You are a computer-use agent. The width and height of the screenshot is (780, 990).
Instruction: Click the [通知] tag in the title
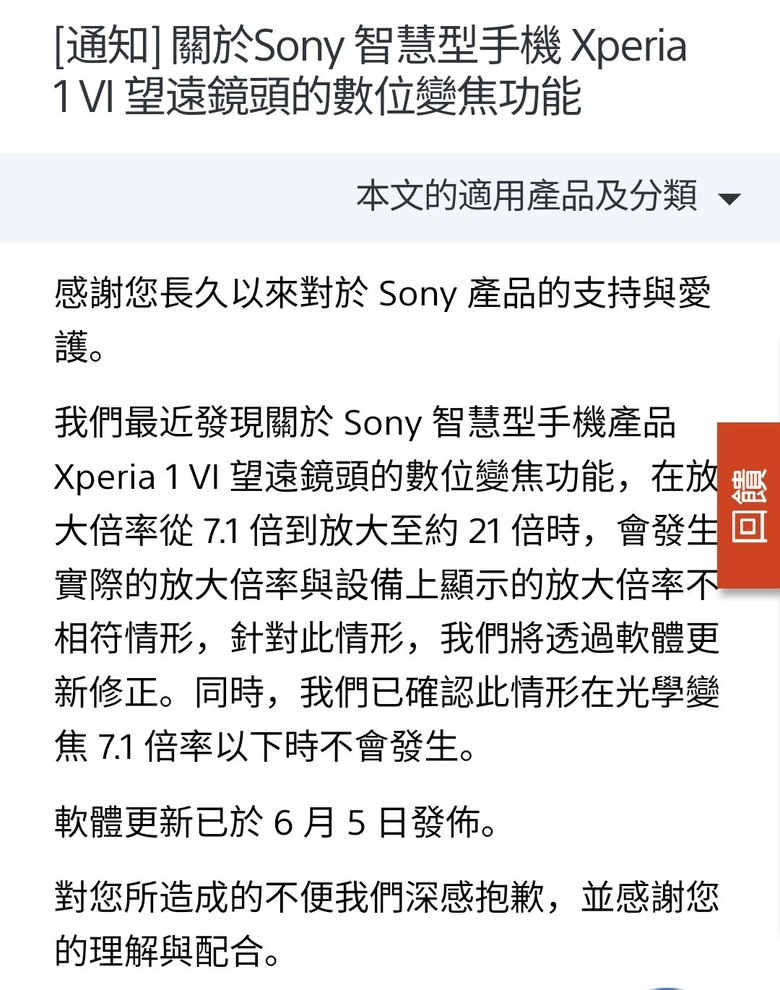(107, 46)
